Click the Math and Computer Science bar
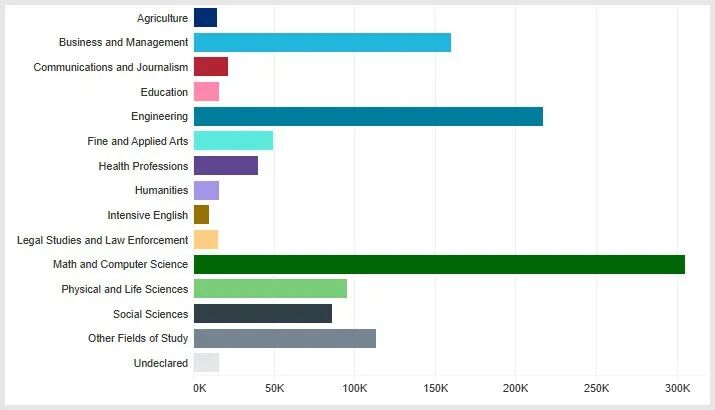Viewport: 715px width, 410px height. (439, 265)
